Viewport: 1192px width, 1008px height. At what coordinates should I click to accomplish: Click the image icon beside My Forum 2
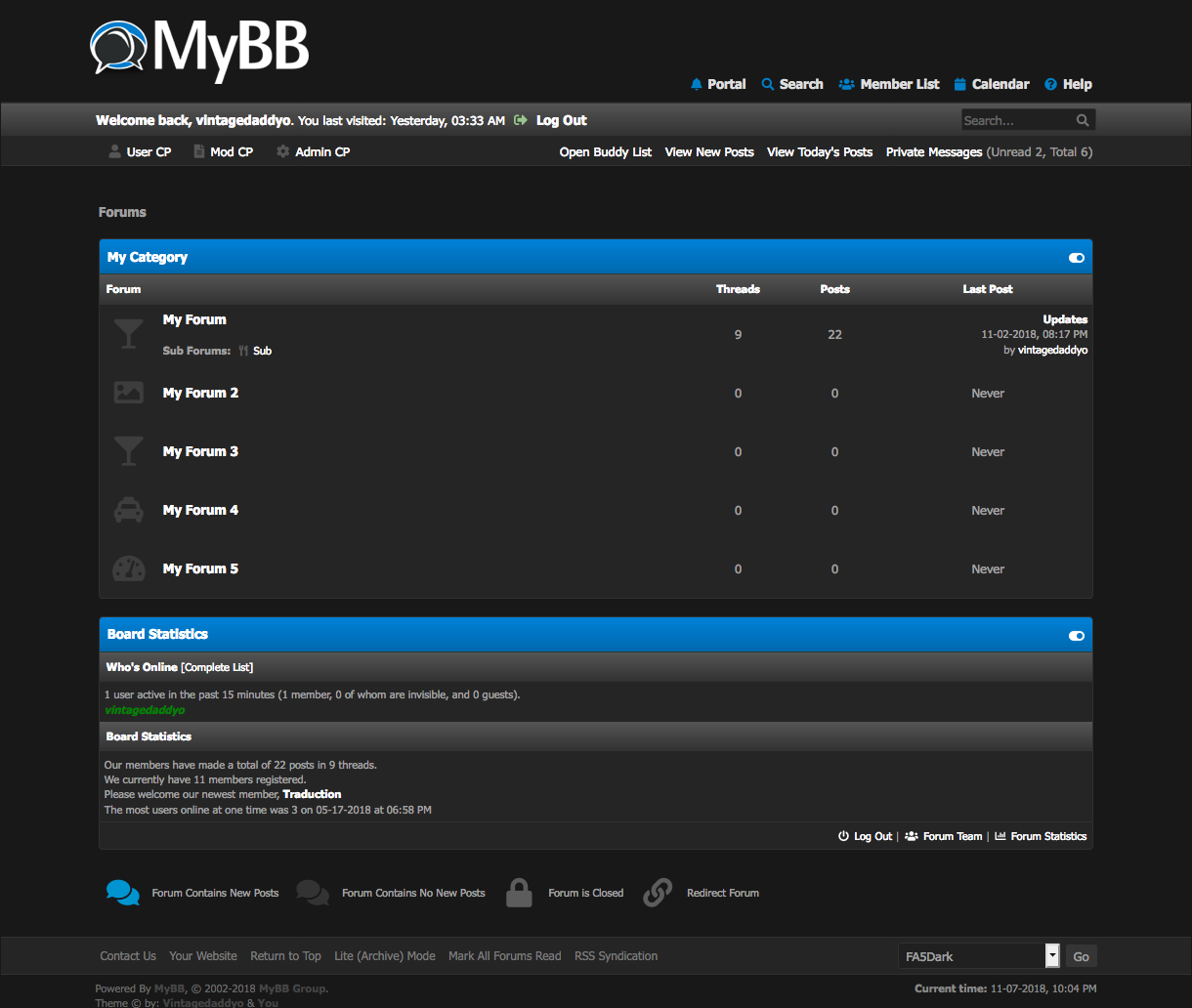click(x=128, y=393)
